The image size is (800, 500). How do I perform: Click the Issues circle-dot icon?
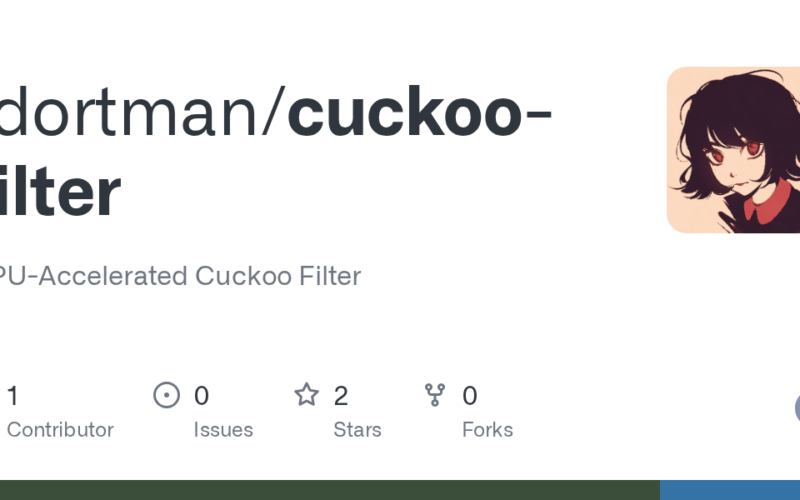click(166, 395)
